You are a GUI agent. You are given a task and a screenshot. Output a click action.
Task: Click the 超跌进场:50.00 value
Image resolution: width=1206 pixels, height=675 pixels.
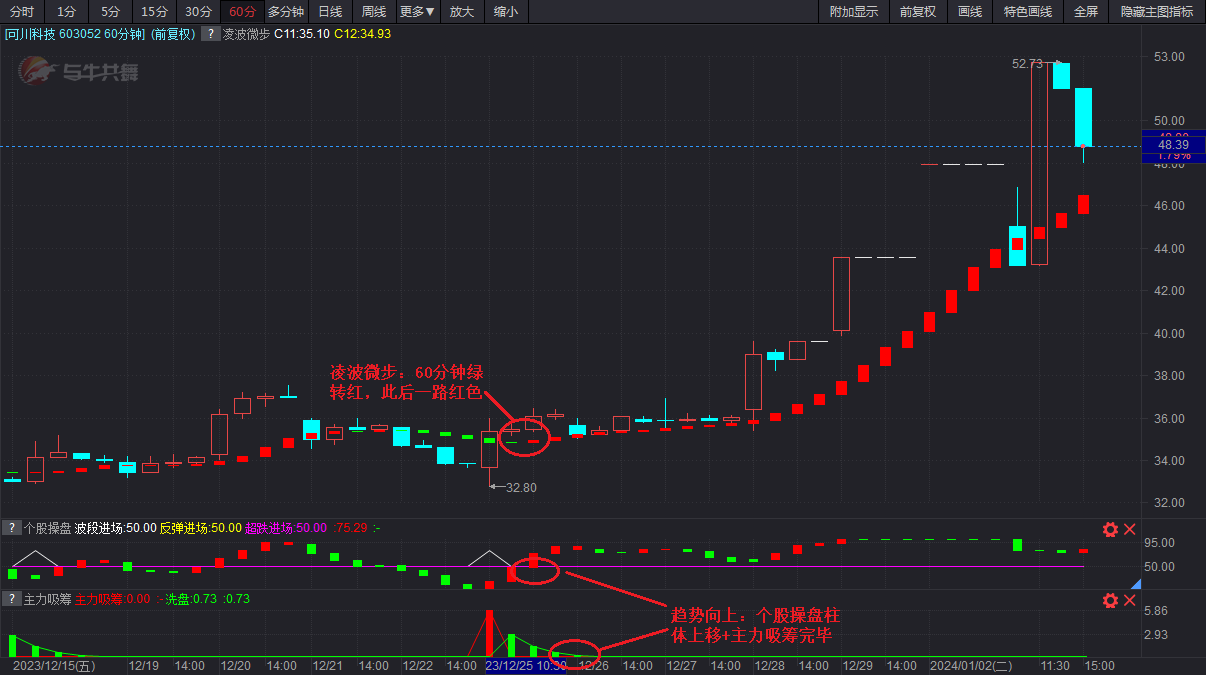tap(287, 528)
